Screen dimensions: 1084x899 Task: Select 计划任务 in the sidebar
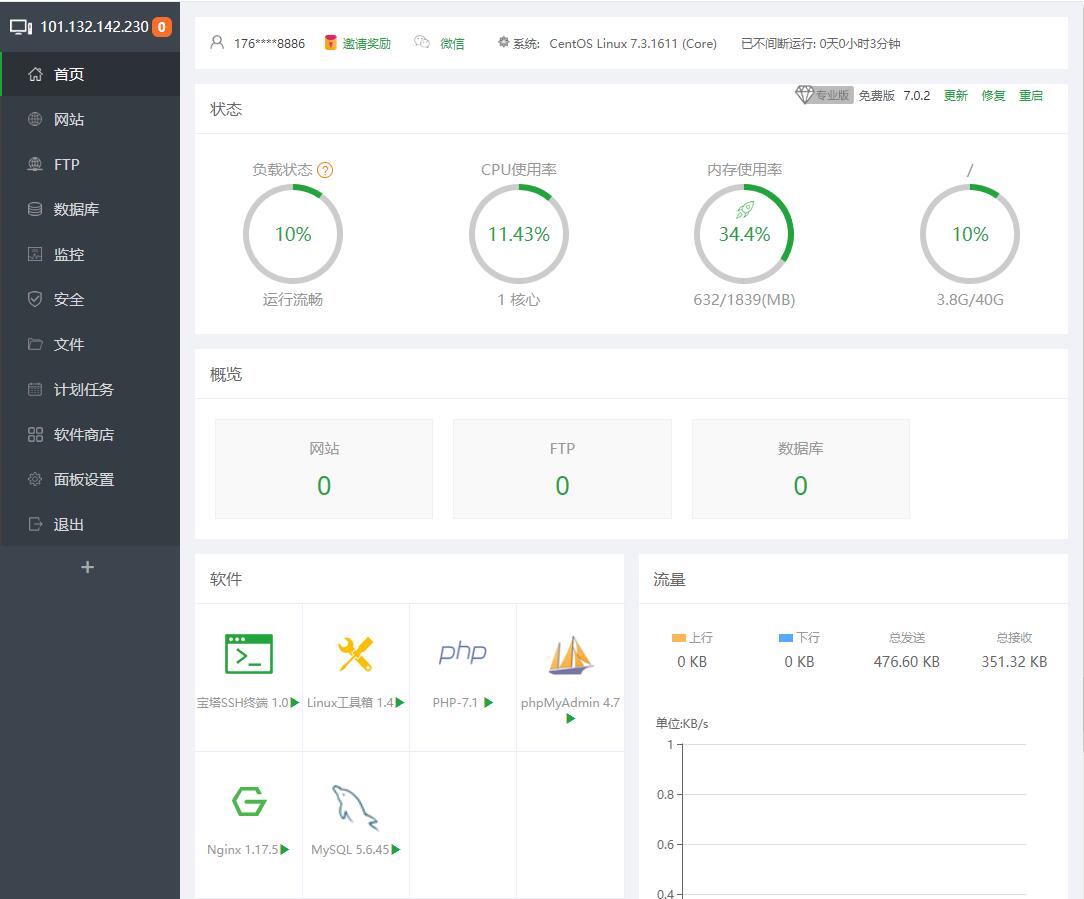[x=90, y=389]
